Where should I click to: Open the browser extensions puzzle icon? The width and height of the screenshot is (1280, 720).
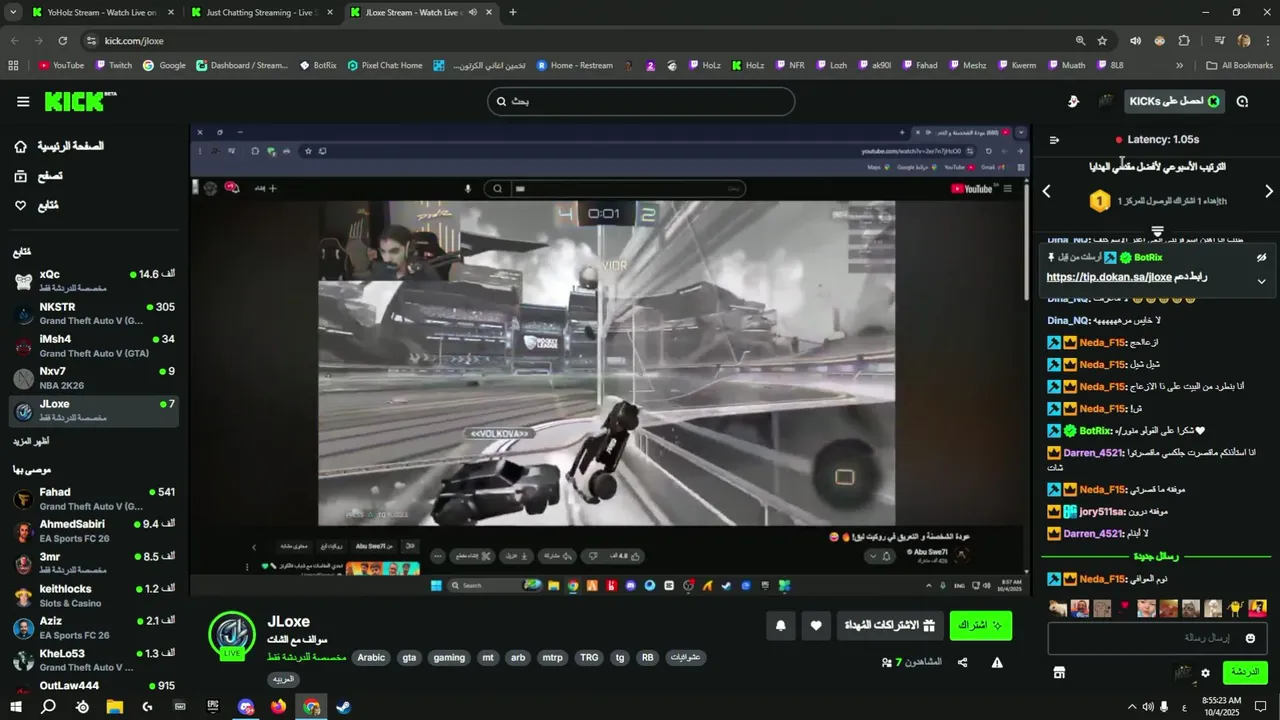1184,41
